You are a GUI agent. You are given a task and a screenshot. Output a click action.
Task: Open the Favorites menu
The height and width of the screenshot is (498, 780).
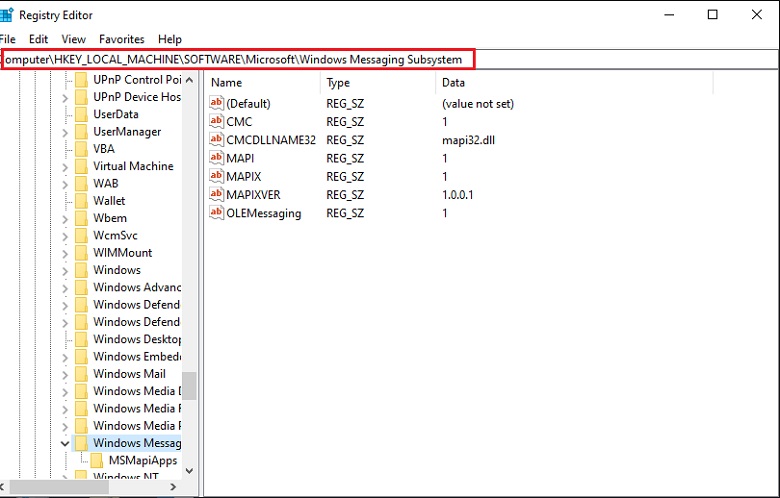121,39
